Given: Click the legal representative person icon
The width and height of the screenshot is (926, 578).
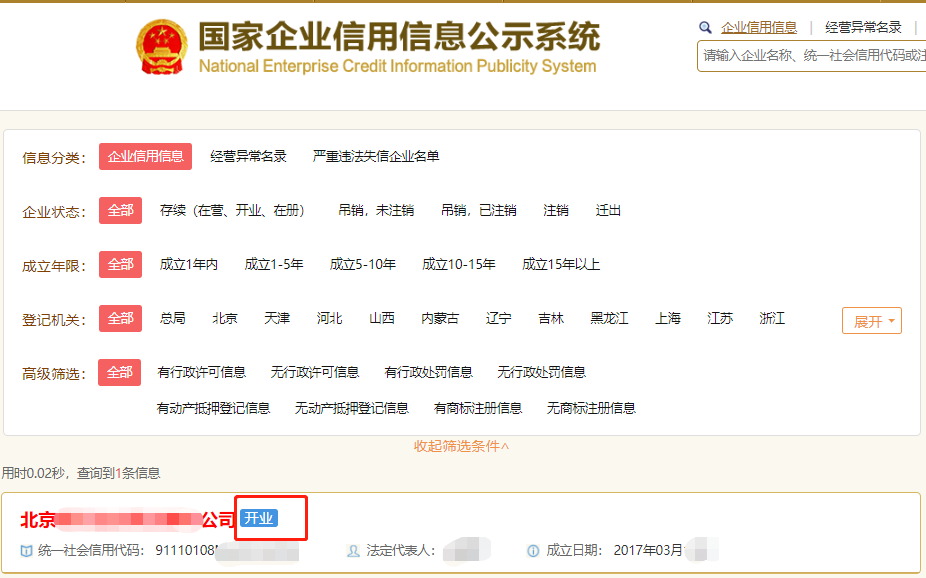Looking at the screenshot, I should (x=353, y=551).
